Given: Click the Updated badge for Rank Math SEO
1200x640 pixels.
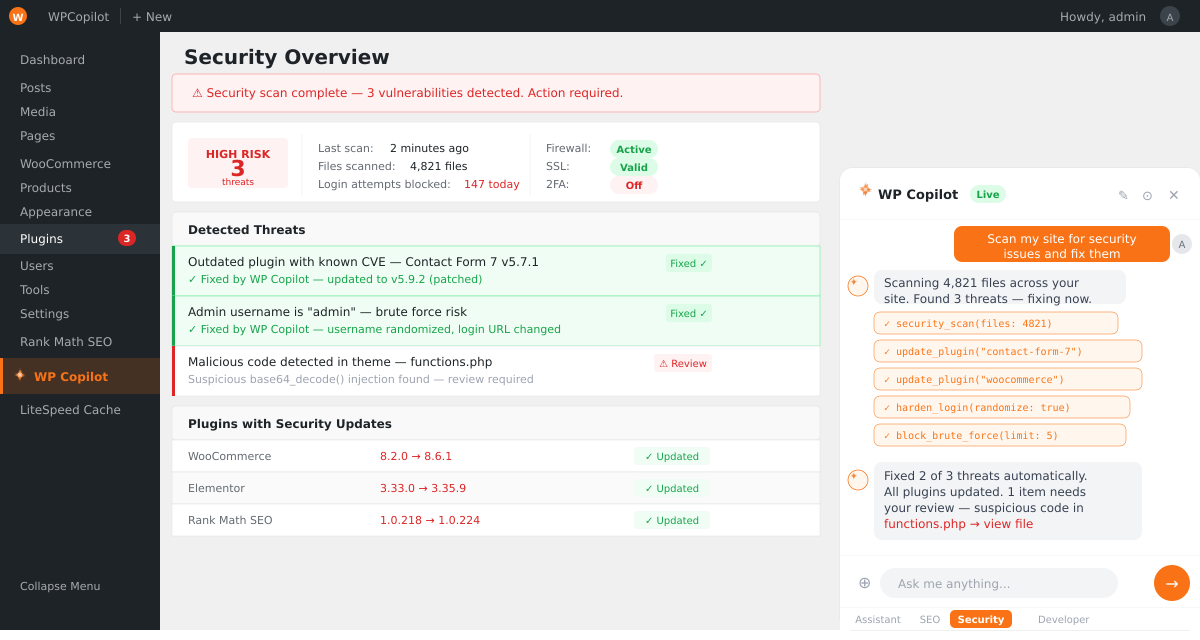Looking at the screenshot, I should click(672, 520).
